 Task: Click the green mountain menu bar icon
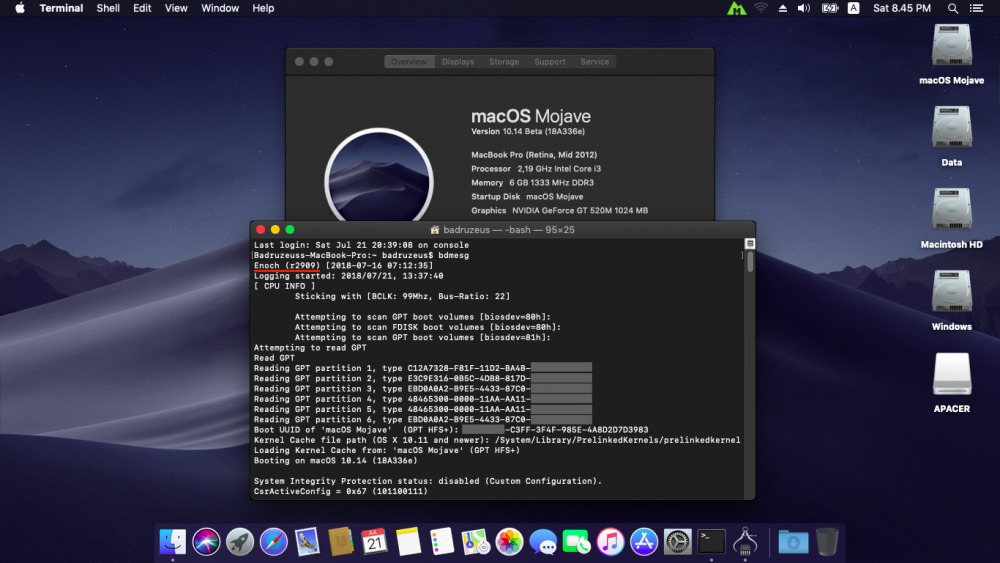[x=737, y=8]
